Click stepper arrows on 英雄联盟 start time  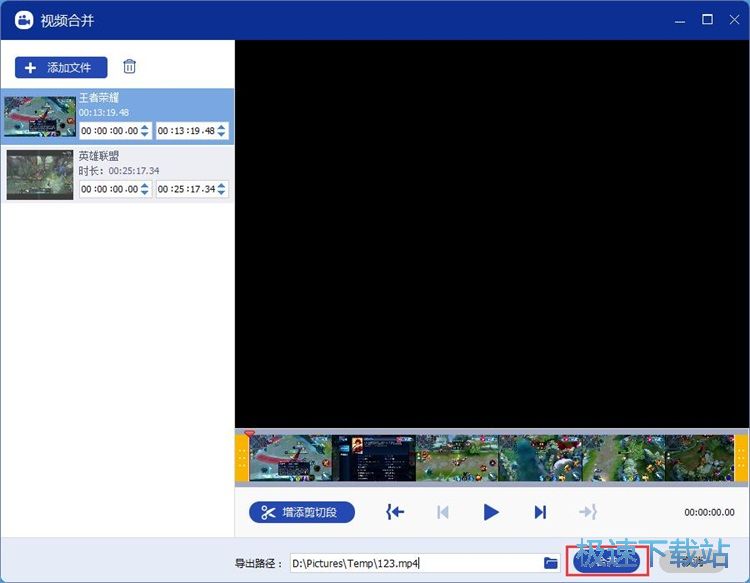click(x=145, y=189)
